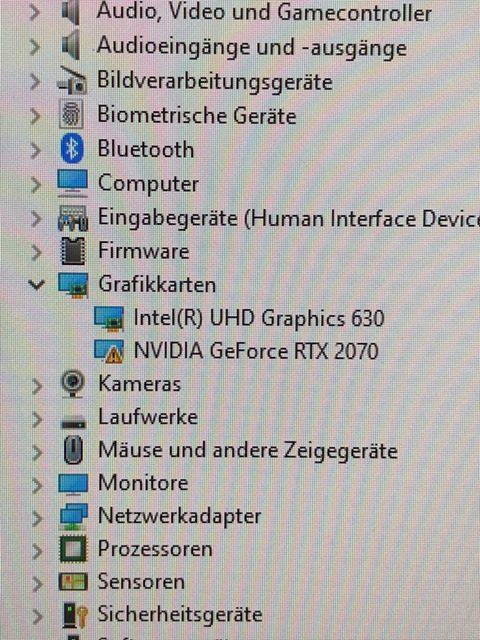Select Eingabegeräte (Human Interface Devices) label
This screenshot has height=640, width=480.
(289, 217)
